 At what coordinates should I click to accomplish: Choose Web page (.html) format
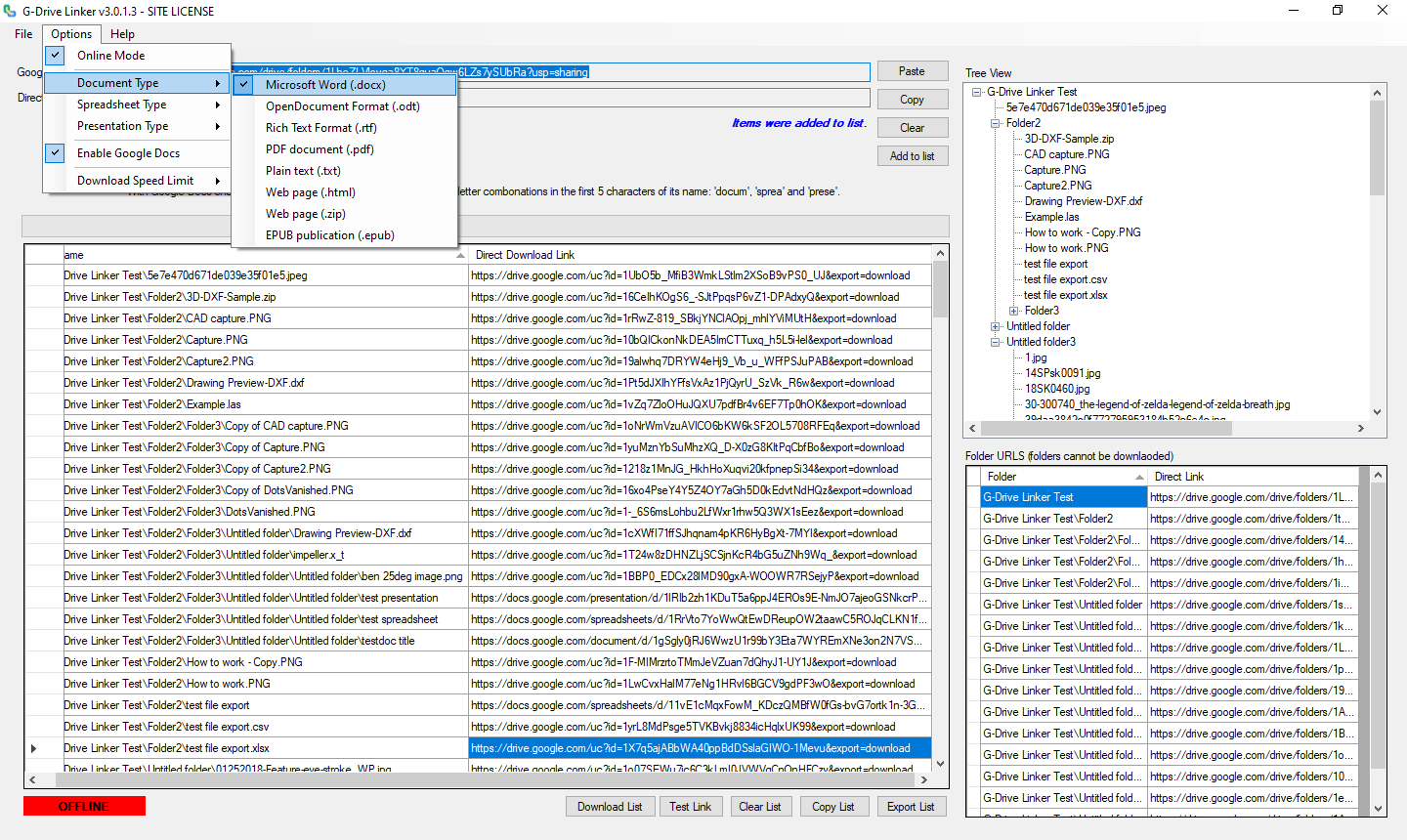click(344, 192)
